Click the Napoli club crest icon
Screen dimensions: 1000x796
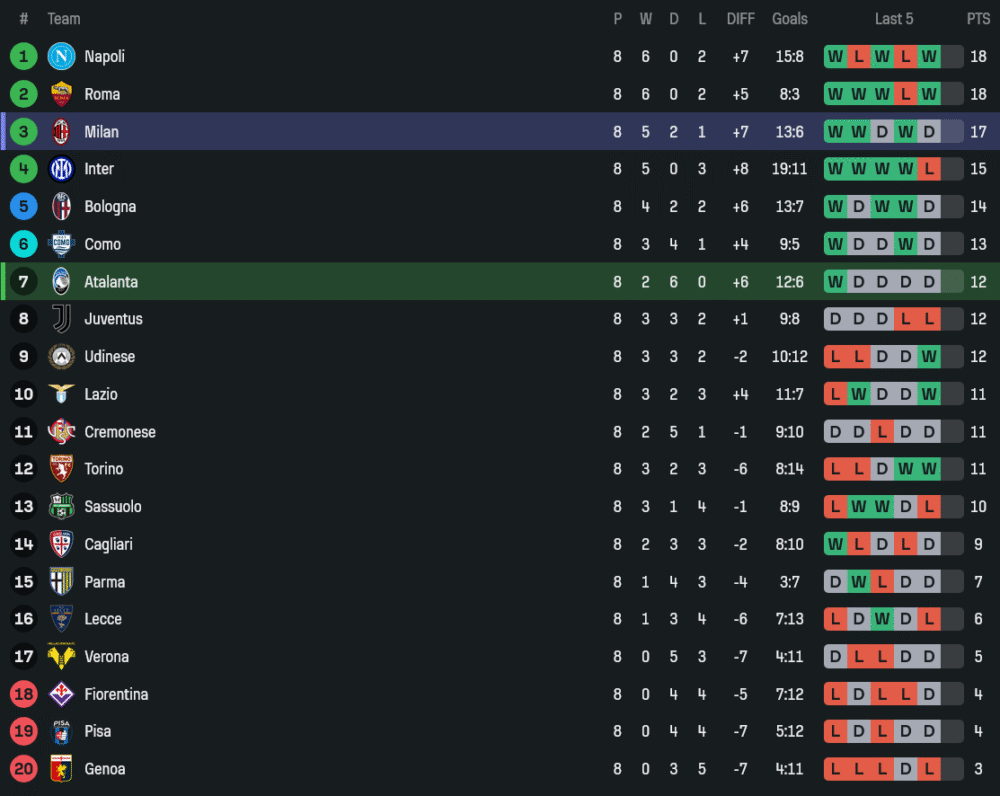[62, 57]
